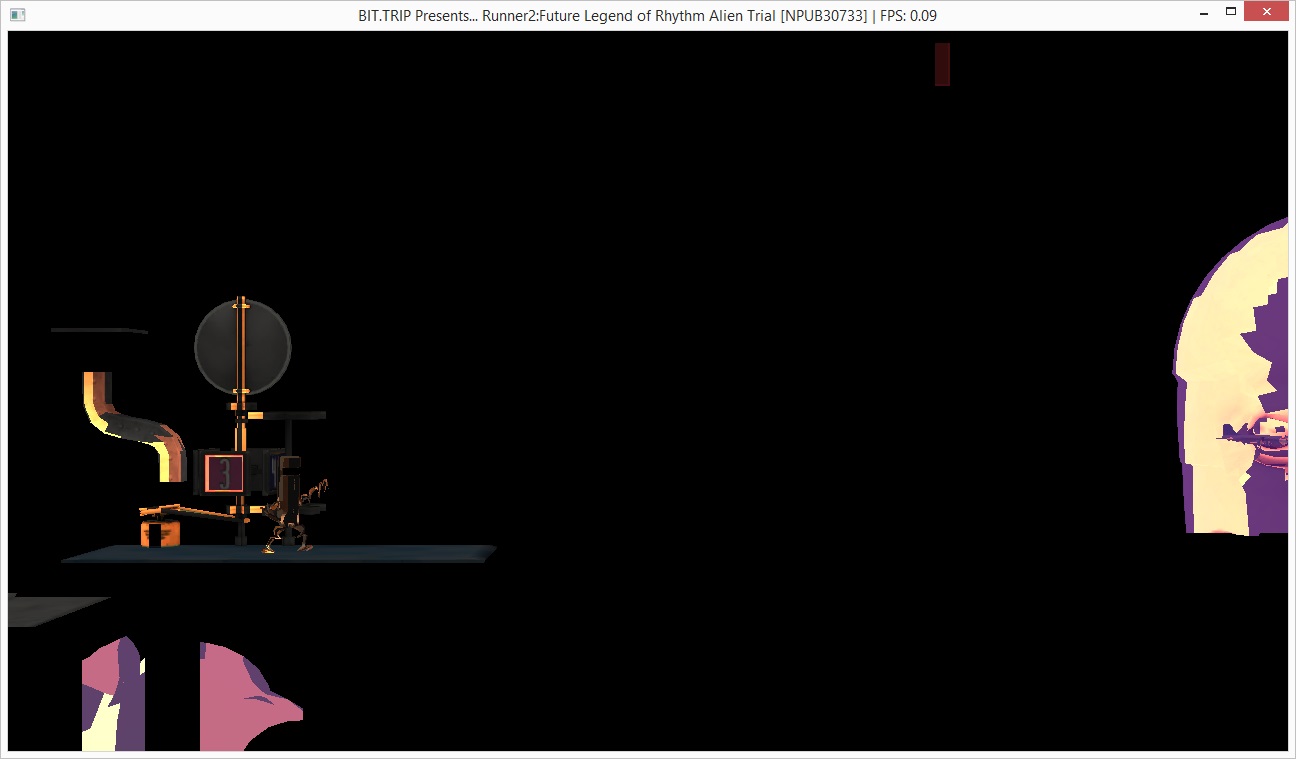The image size is (1296, 759).
Task: Click the orange bent pipe
Action: 133,425
